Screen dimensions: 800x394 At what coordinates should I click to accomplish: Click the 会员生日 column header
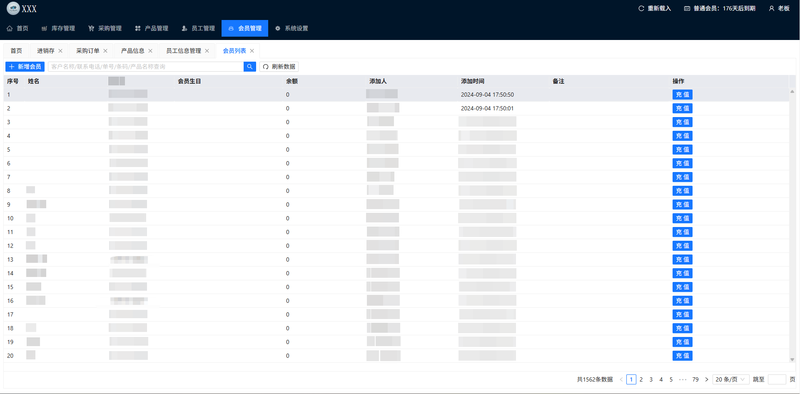pyautogui.click(x=189, y=81)
